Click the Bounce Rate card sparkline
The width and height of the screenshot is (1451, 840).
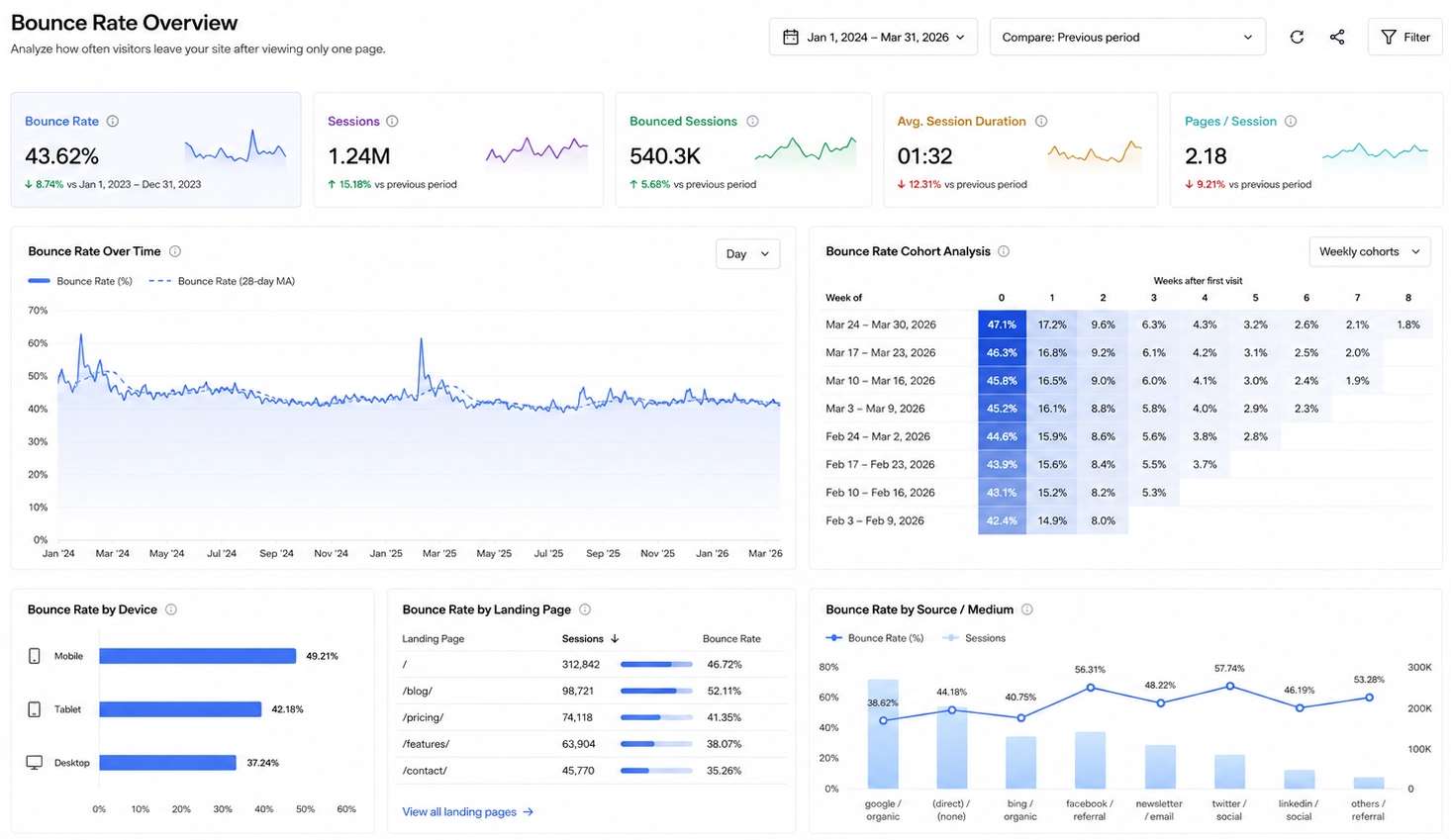tap(236, 149)
